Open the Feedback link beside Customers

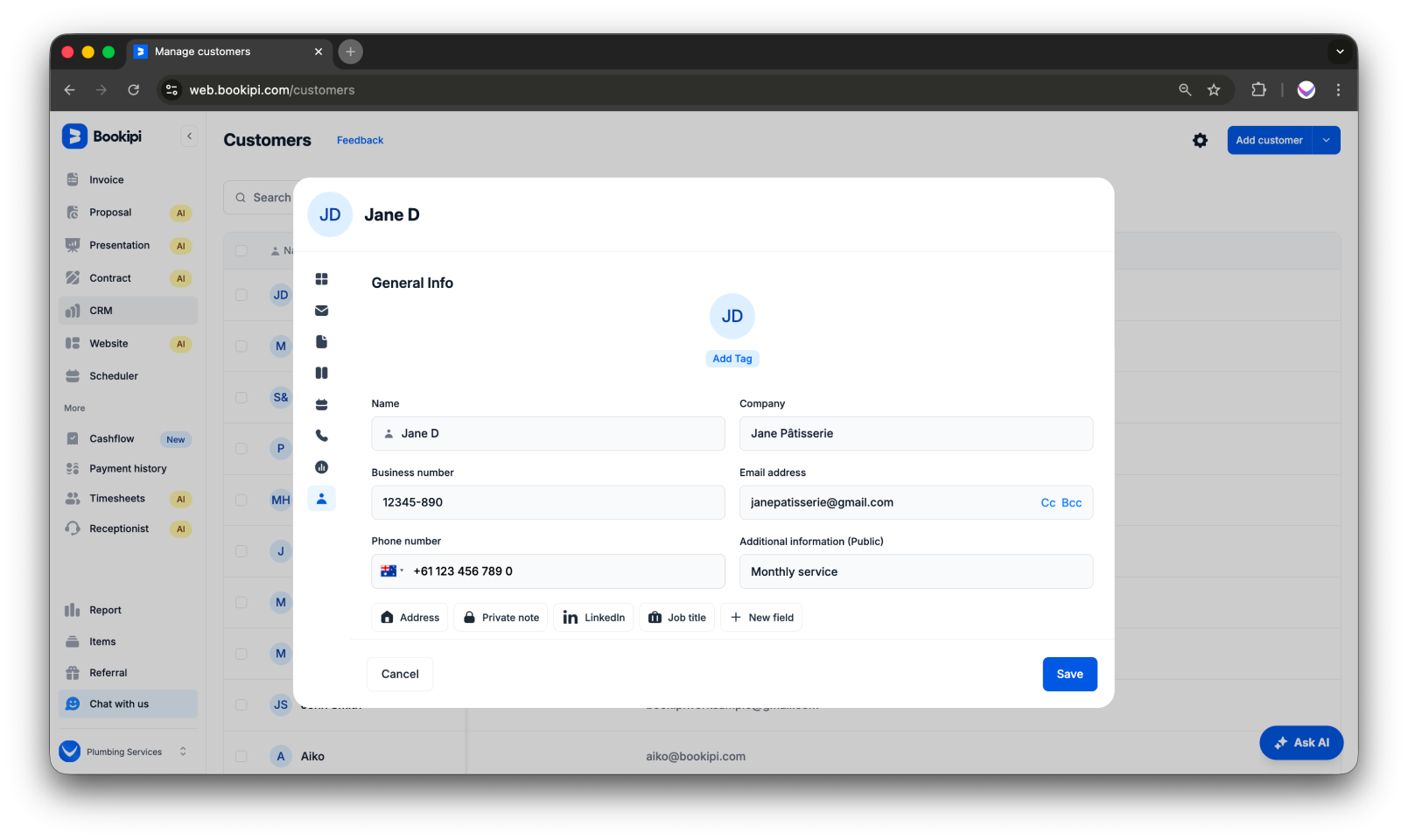pos(360,140)
